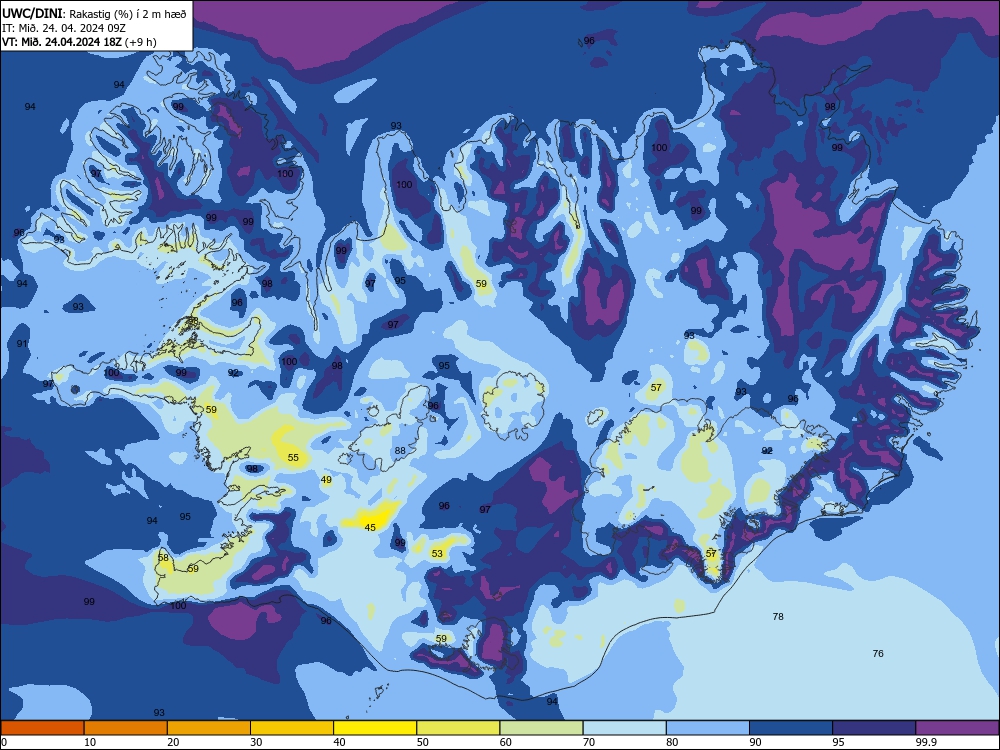Click the 10–20 orange legend swatch

click(126, 728)
